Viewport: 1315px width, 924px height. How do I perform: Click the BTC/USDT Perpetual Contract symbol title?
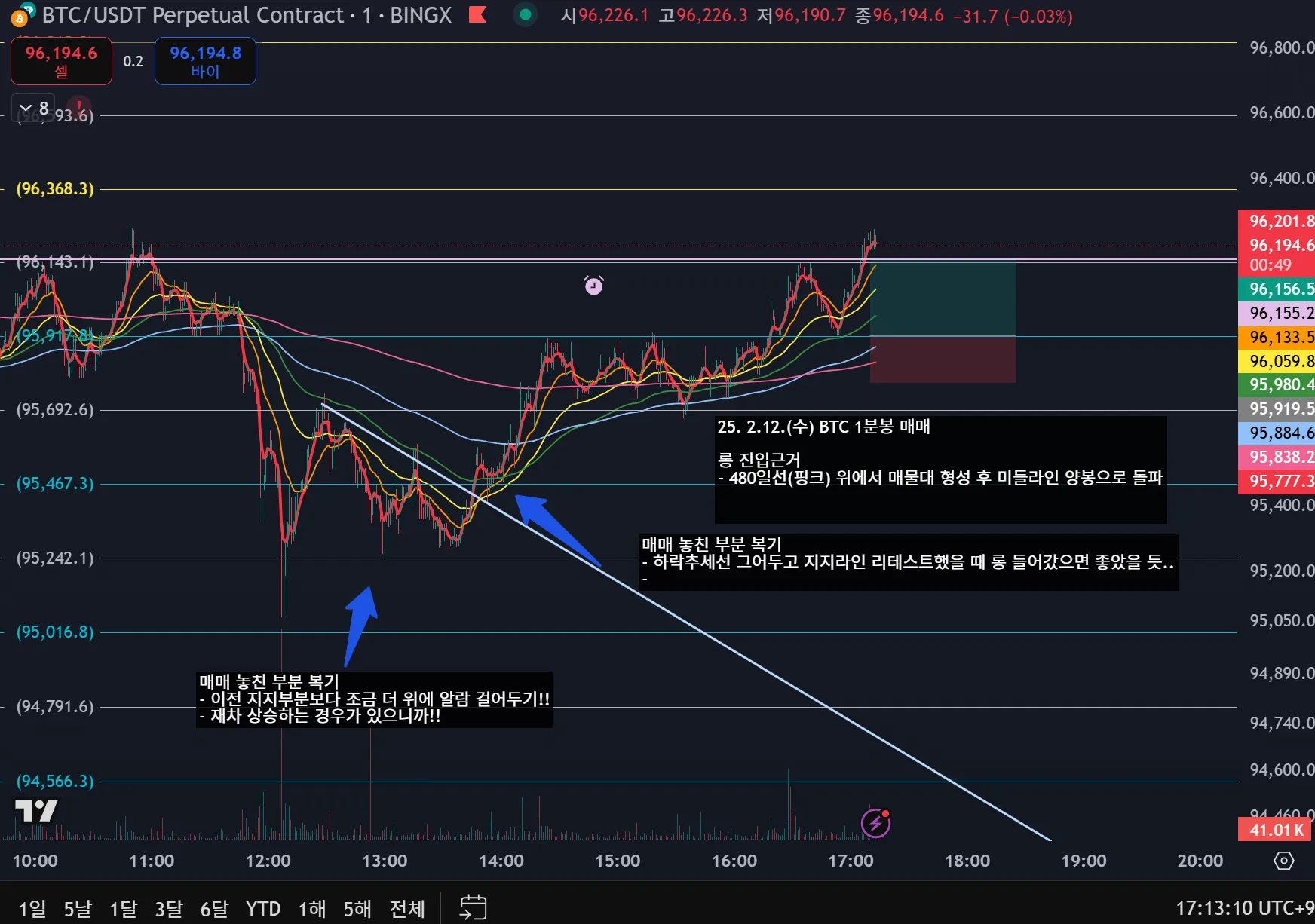193,15
